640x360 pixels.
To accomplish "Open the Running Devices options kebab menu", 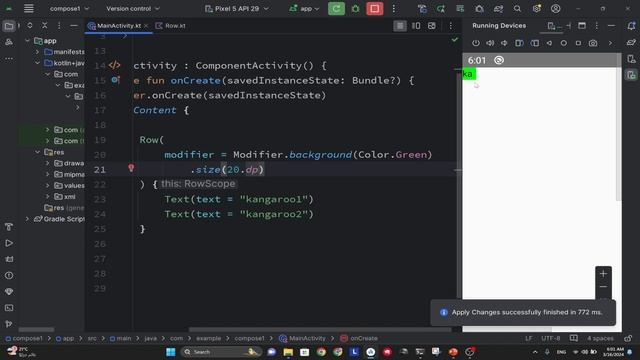I will (596, 26).
